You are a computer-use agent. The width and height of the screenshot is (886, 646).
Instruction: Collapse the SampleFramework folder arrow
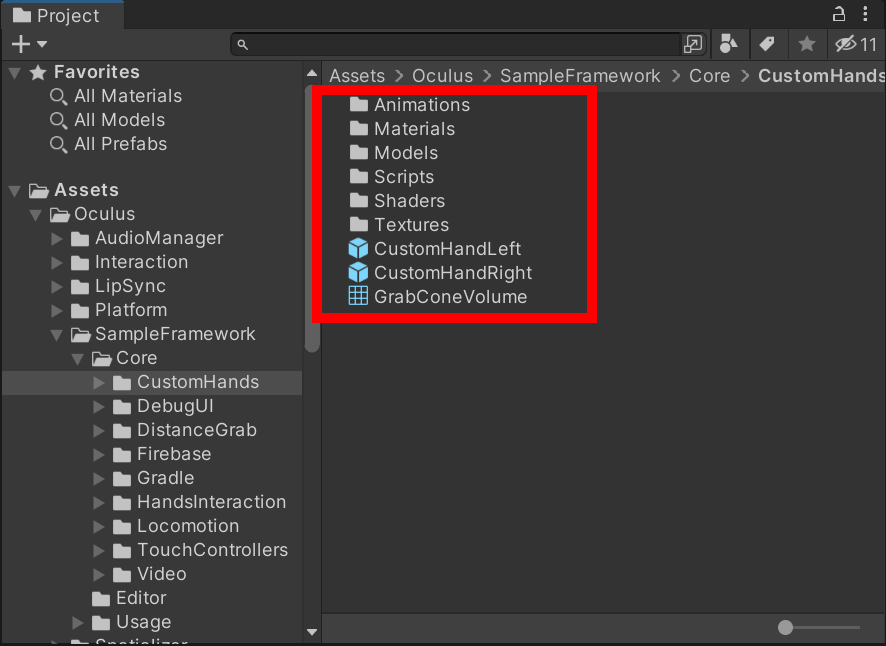coord(57,335)
